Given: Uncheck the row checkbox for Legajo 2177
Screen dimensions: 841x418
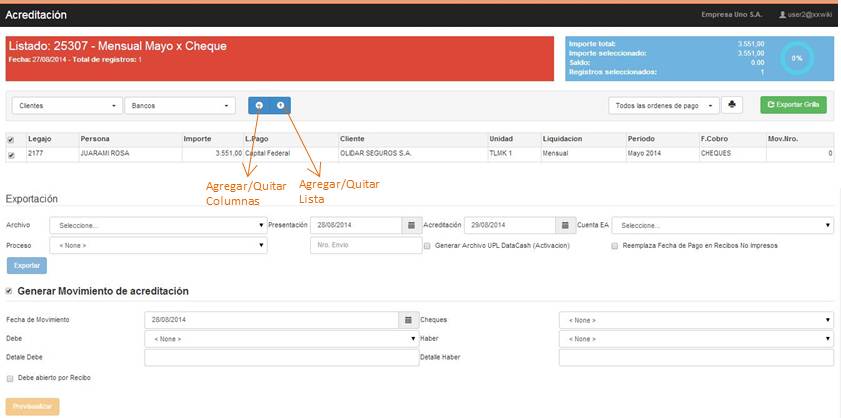Looking at the screenshot, I should (x=11, y=154).
